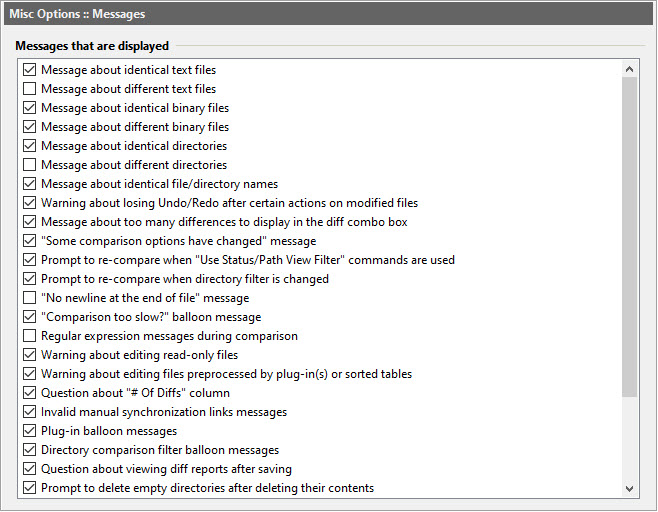The image size is (658, 512).
Task: Toggle 'Message about identical binary files' checkbox
Action: tap(30, 108)
